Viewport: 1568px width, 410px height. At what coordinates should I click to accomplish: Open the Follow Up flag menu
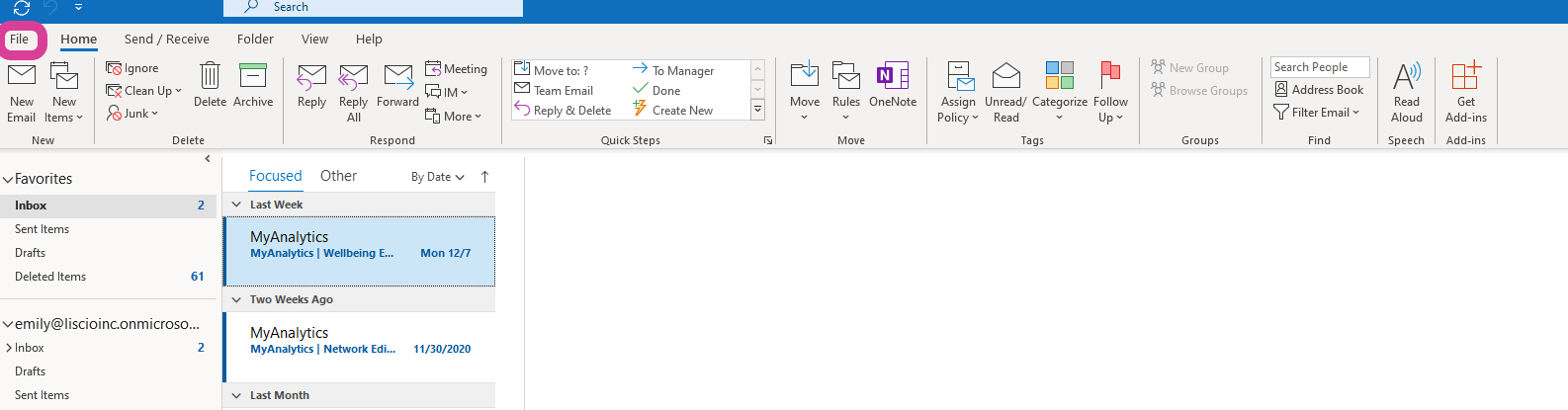click(x=1110, y=93)
